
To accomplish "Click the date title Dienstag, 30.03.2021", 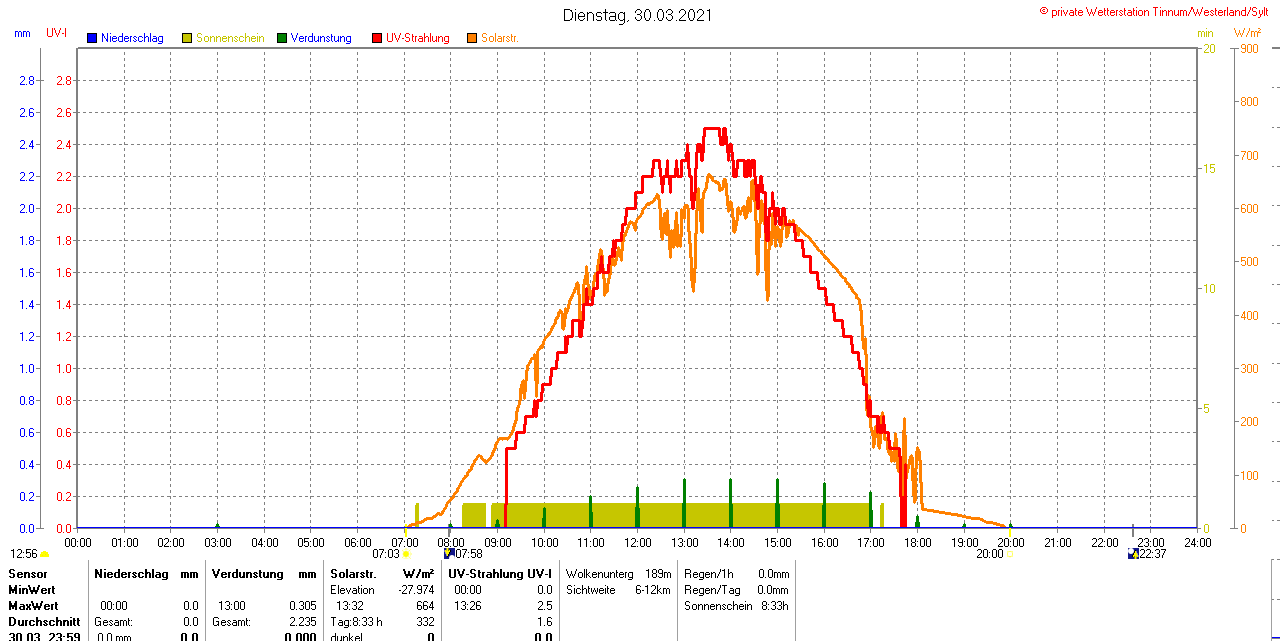I will pyautogui.click(x=638, y=15).
